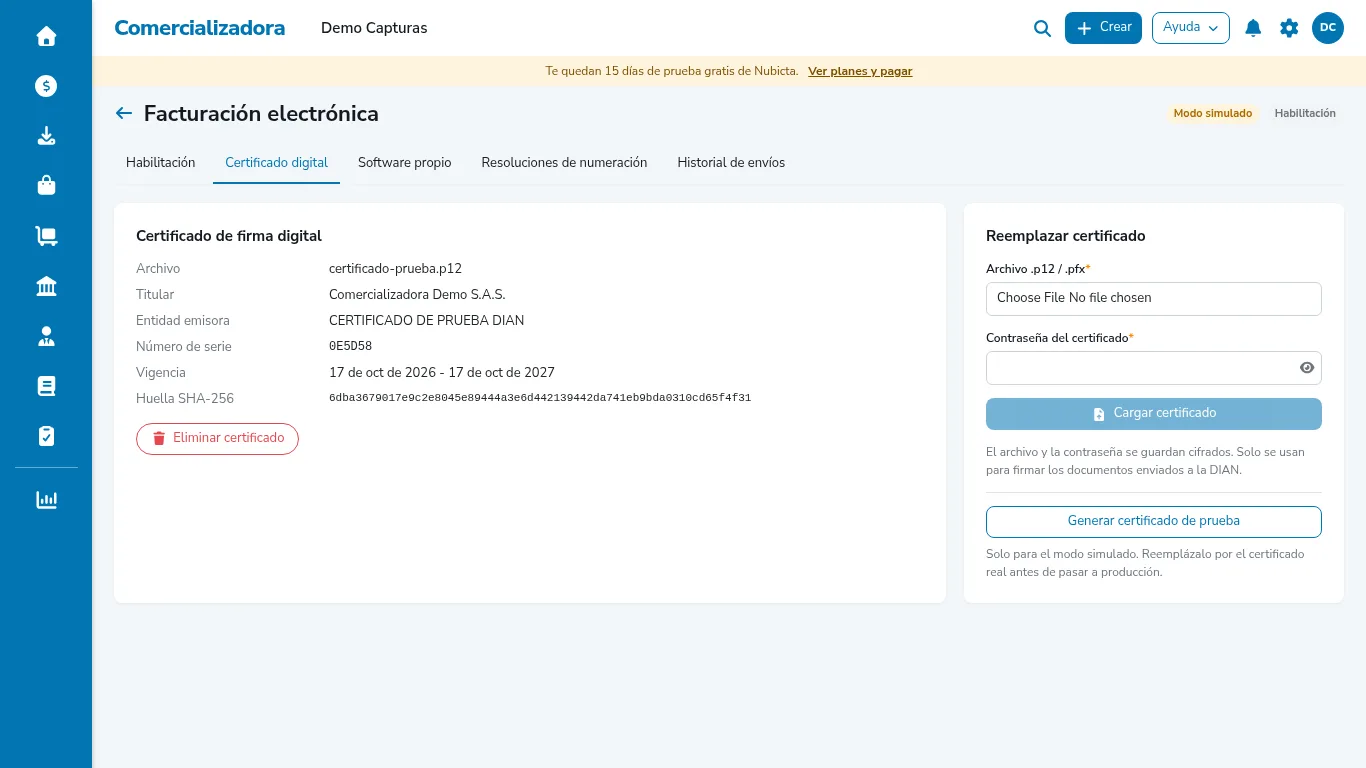Click the certificado-prueba.p12 file name
Screen dimensions: 1366x768
[x=395, y=269]
